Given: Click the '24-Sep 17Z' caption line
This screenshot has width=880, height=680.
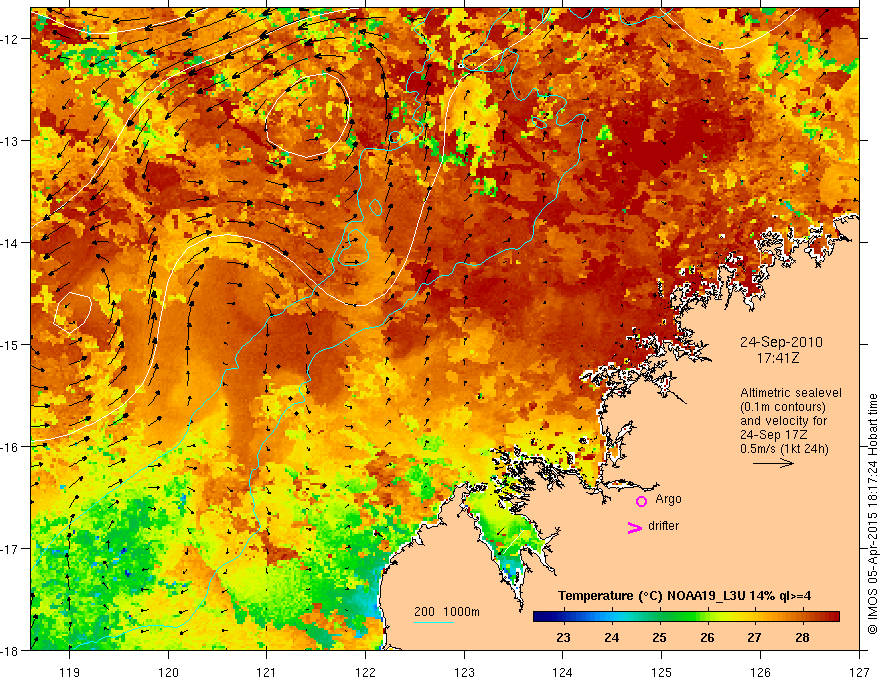Looking at the screenshot, I should [774, 435].
